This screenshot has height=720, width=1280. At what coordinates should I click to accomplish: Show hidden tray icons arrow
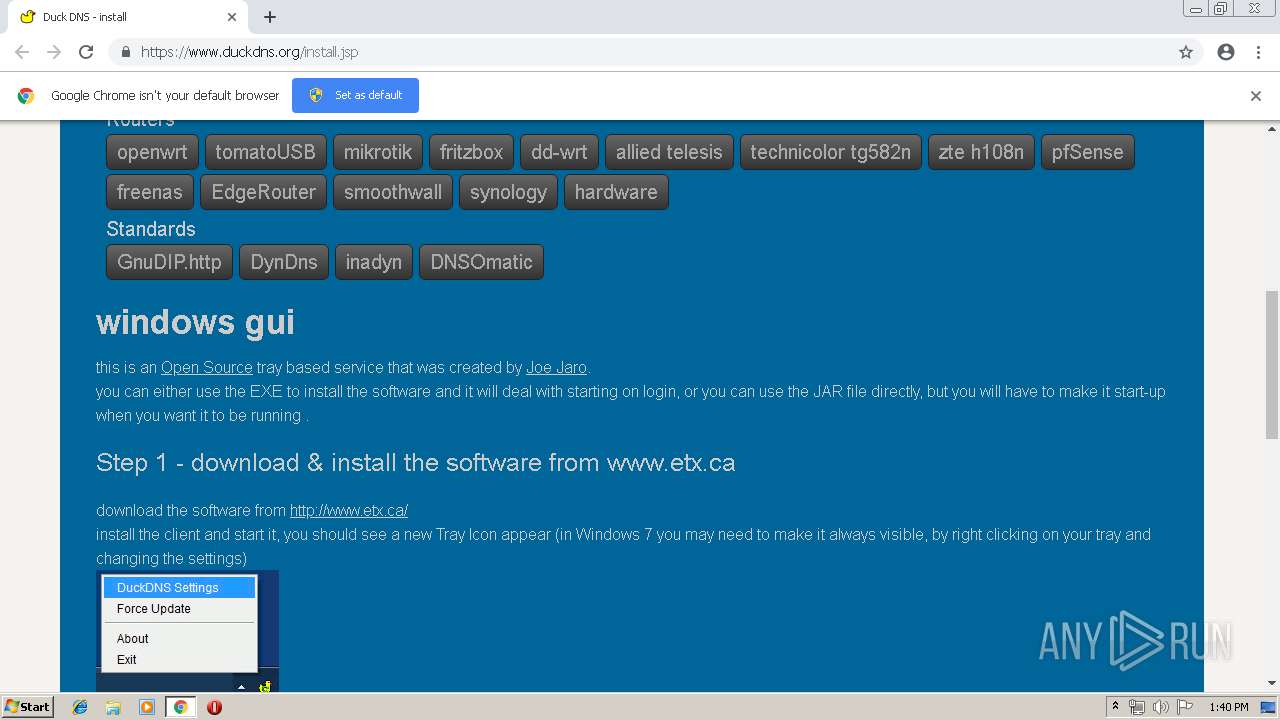(x=1115, y=707)
